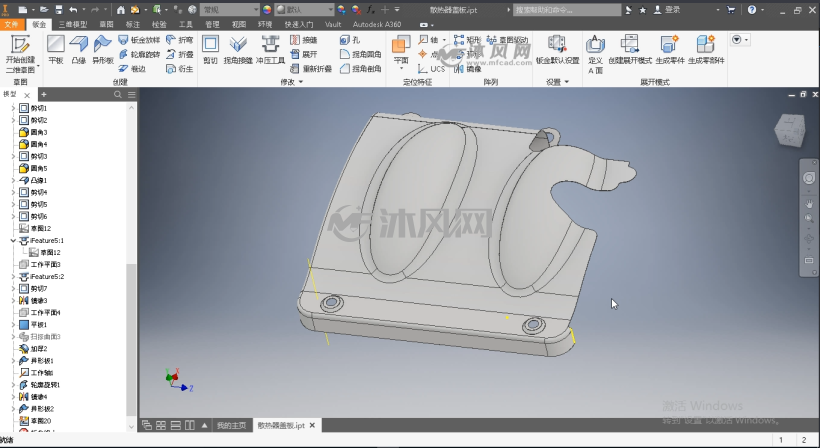Open the color wheel appearance adjuster

click(267, 9)
